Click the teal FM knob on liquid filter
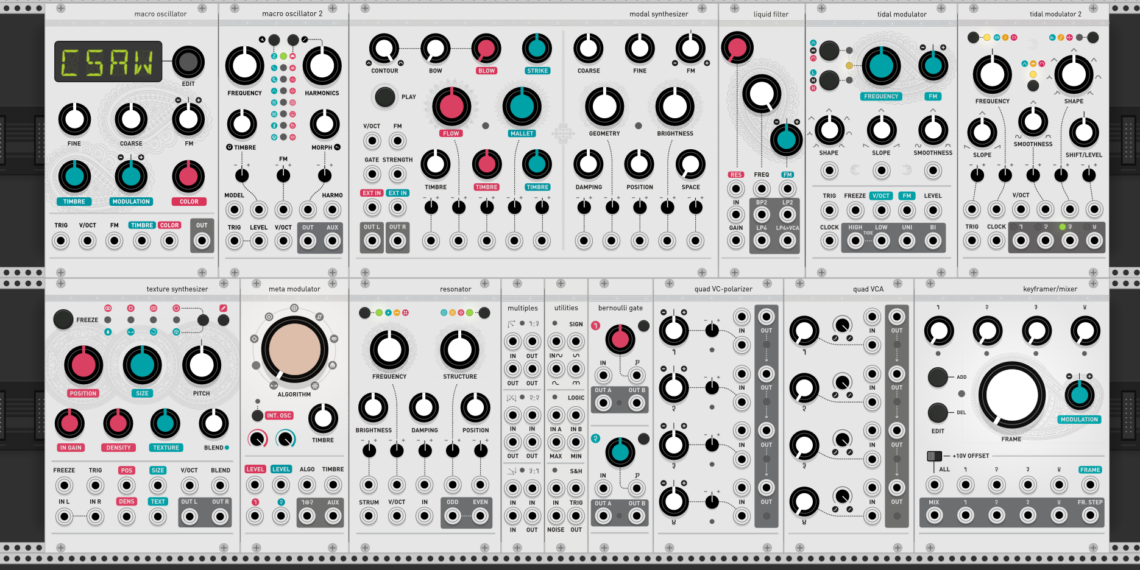The height and width of the screenshot is (570, 1140). click(x=787, y=140)
